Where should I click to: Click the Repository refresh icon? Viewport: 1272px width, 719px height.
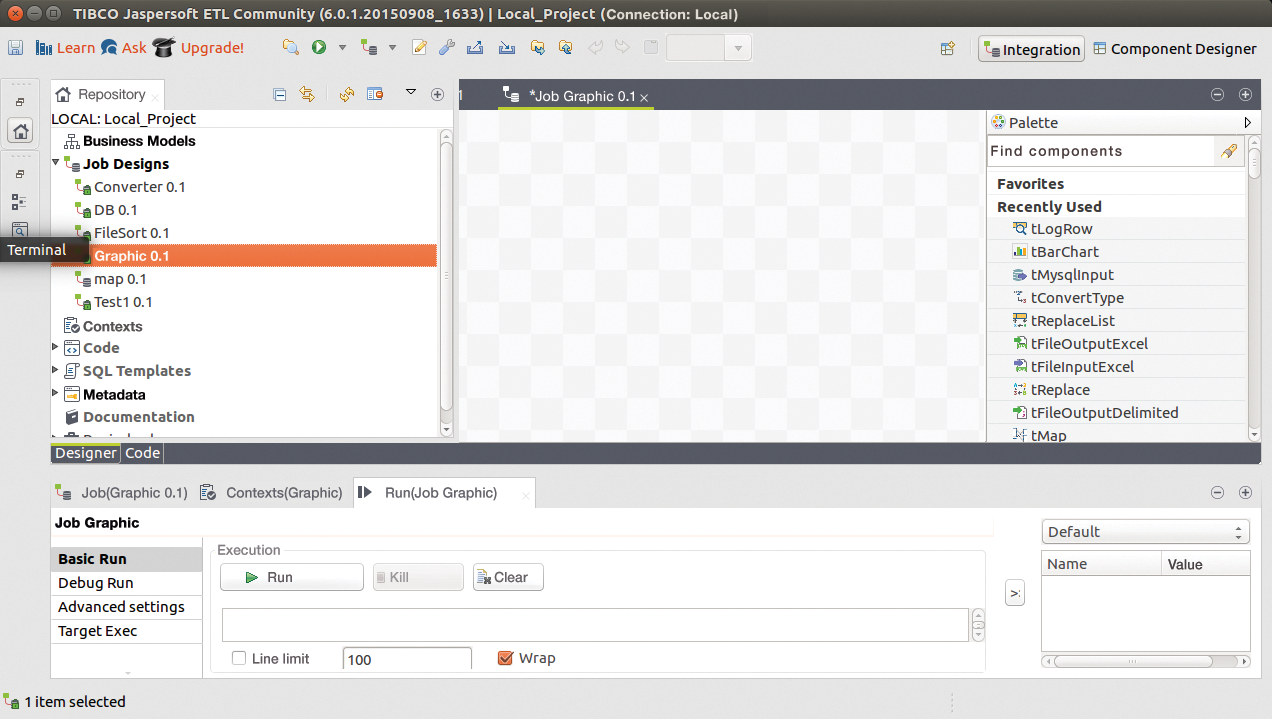[347, 94]
